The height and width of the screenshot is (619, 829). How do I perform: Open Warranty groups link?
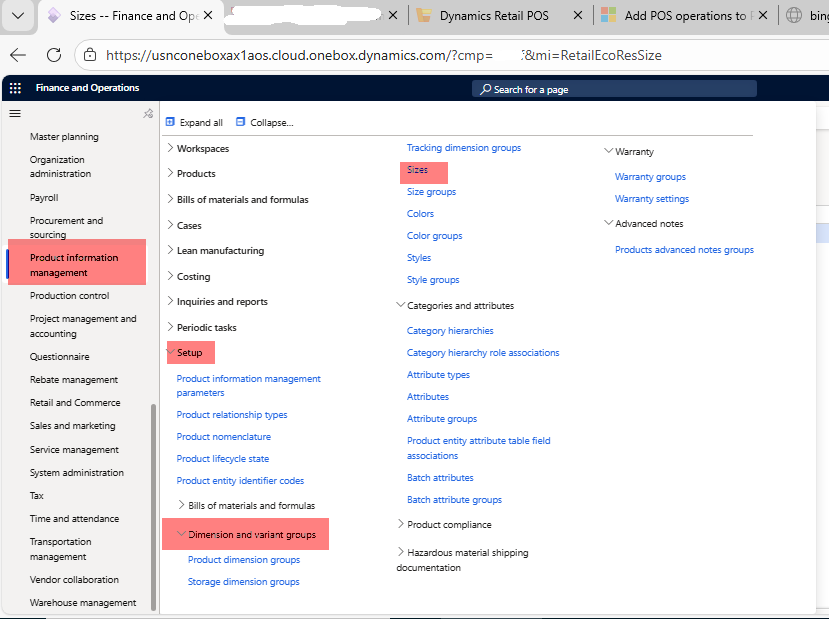(650, 177)
